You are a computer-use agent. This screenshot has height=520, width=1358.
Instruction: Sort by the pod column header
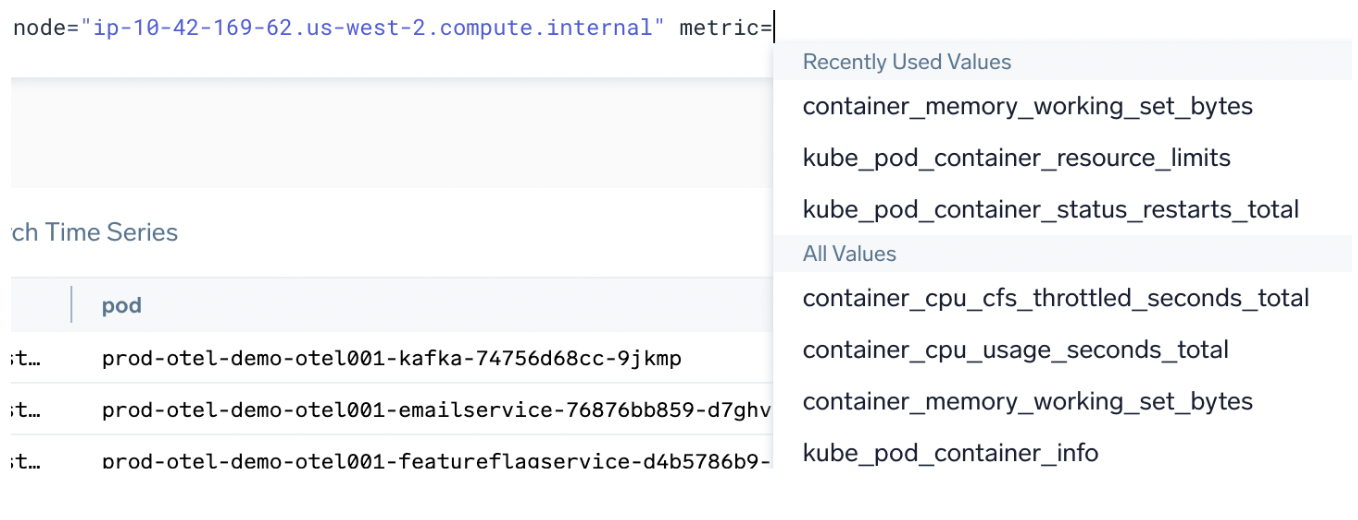pyautogui.click(x=121, y=305)
